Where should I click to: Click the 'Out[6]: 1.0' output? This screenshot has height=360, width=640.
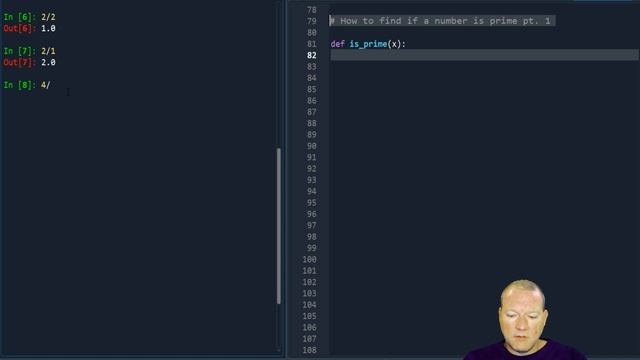(x=29, y=28)
